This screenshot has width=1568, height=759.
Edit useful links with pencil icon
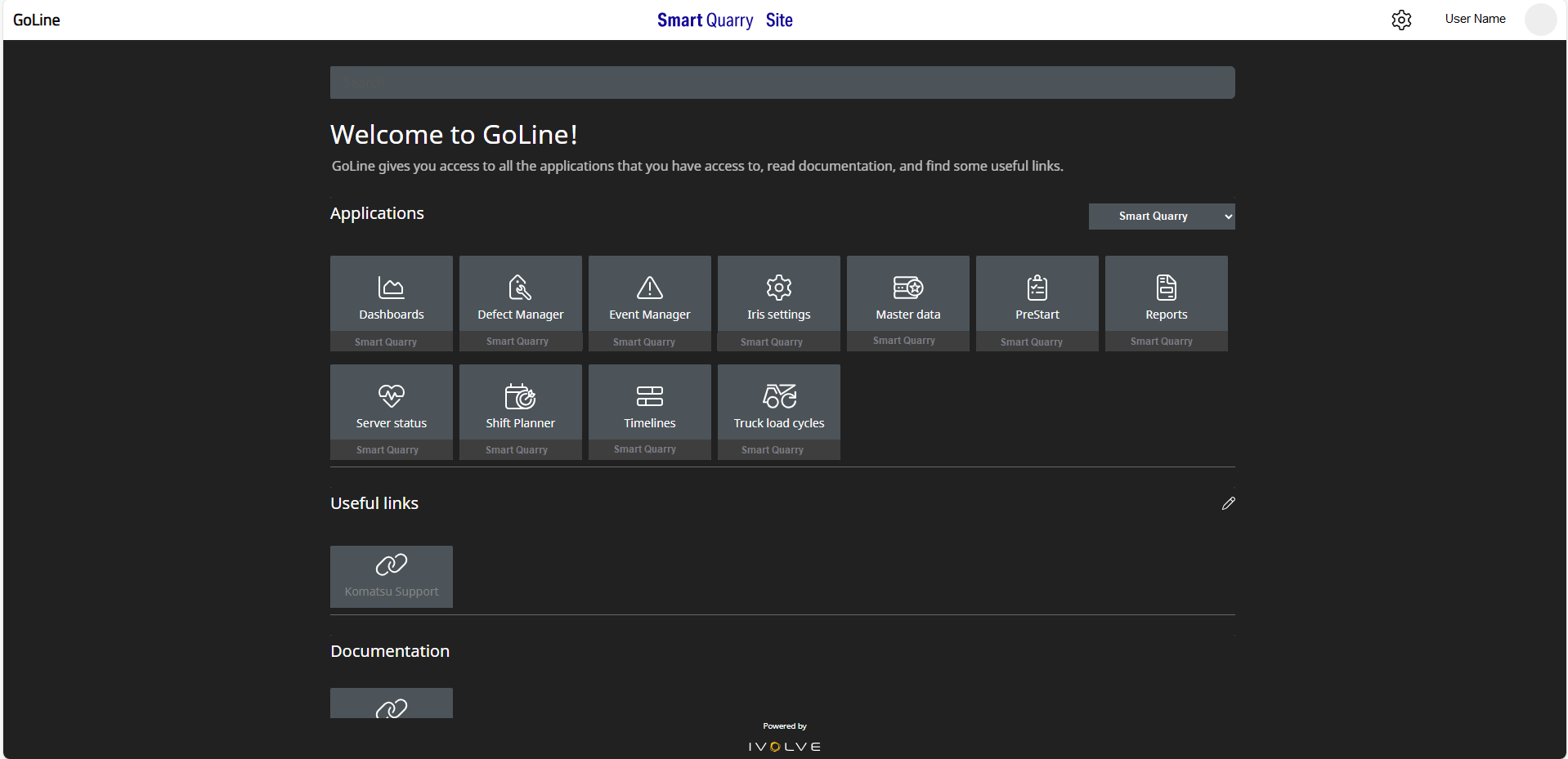click(x=1229, y=503)
